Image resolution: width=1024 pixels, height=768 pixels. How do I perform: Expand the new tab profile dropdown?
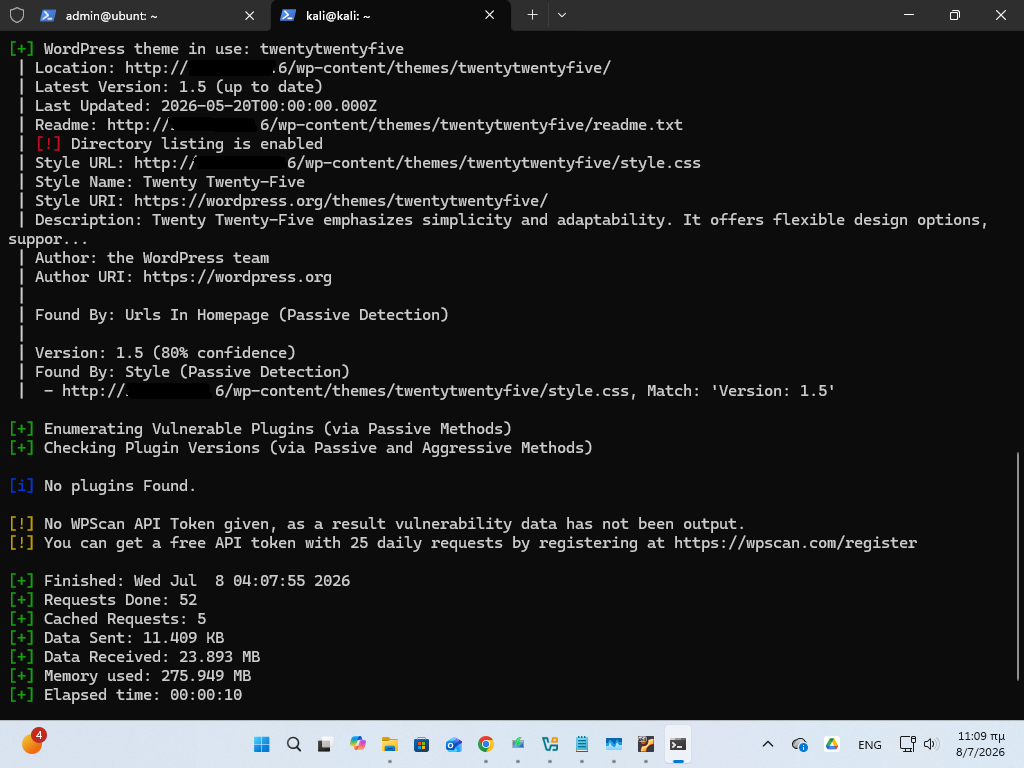click(562, 15)
